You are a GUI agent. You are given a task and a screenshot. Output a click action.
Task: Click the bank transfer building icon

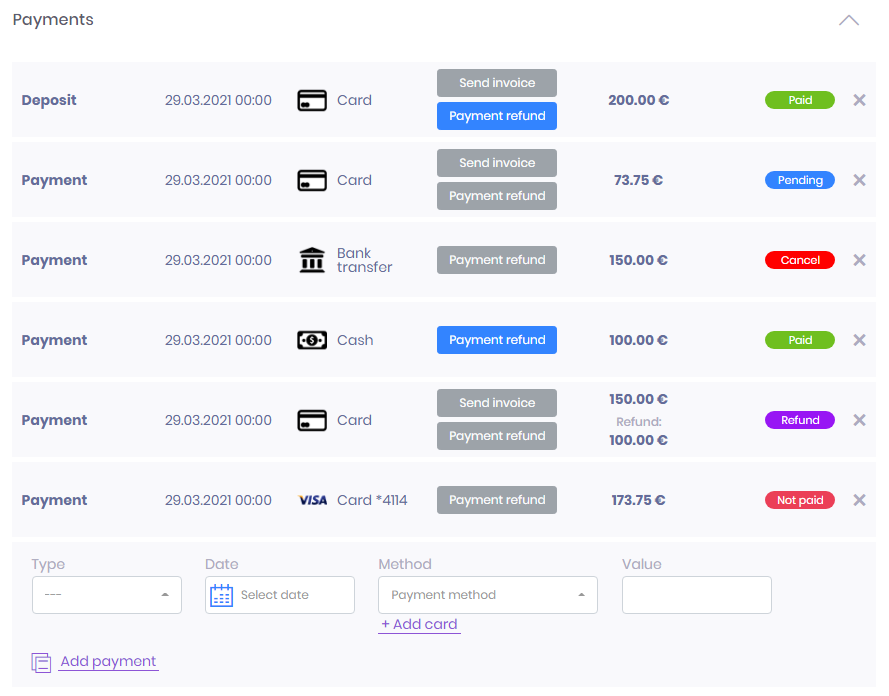click(312, 260)
